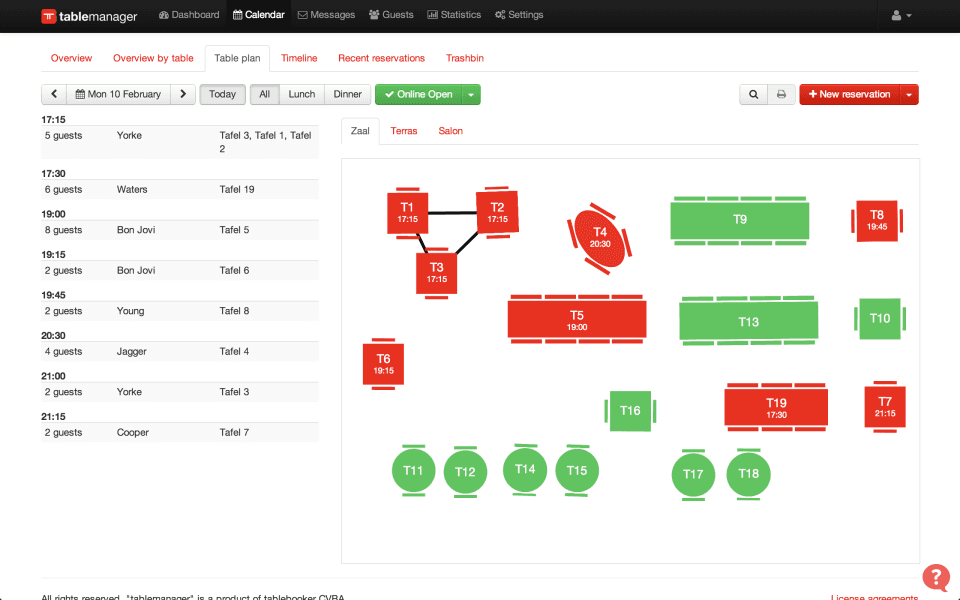Click the search magnifier icon button
The width and height of the screenshot is (960, 600).
[753, 94]
